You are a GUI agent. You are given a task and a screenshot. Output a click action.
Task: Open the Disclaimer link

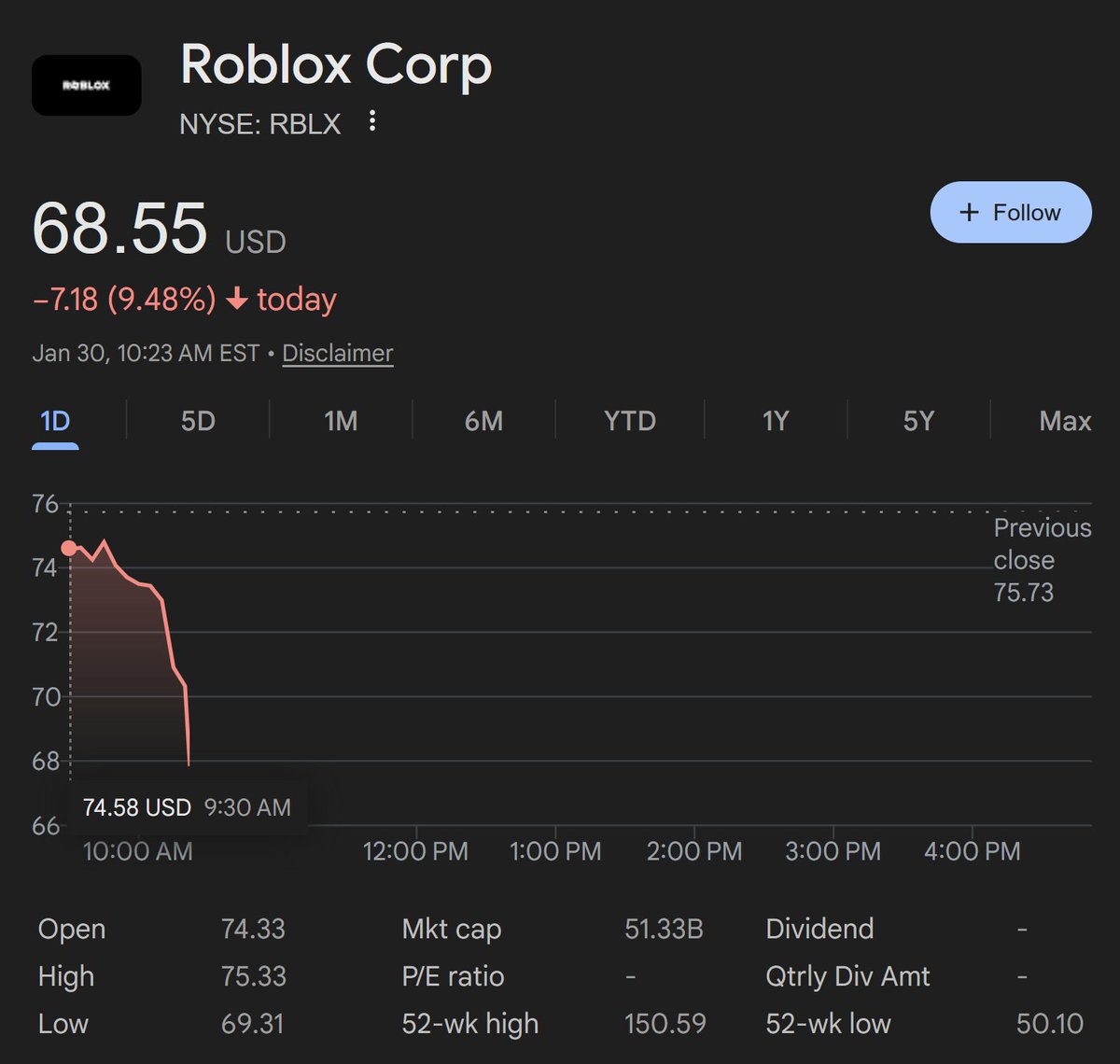click(338, 353)
